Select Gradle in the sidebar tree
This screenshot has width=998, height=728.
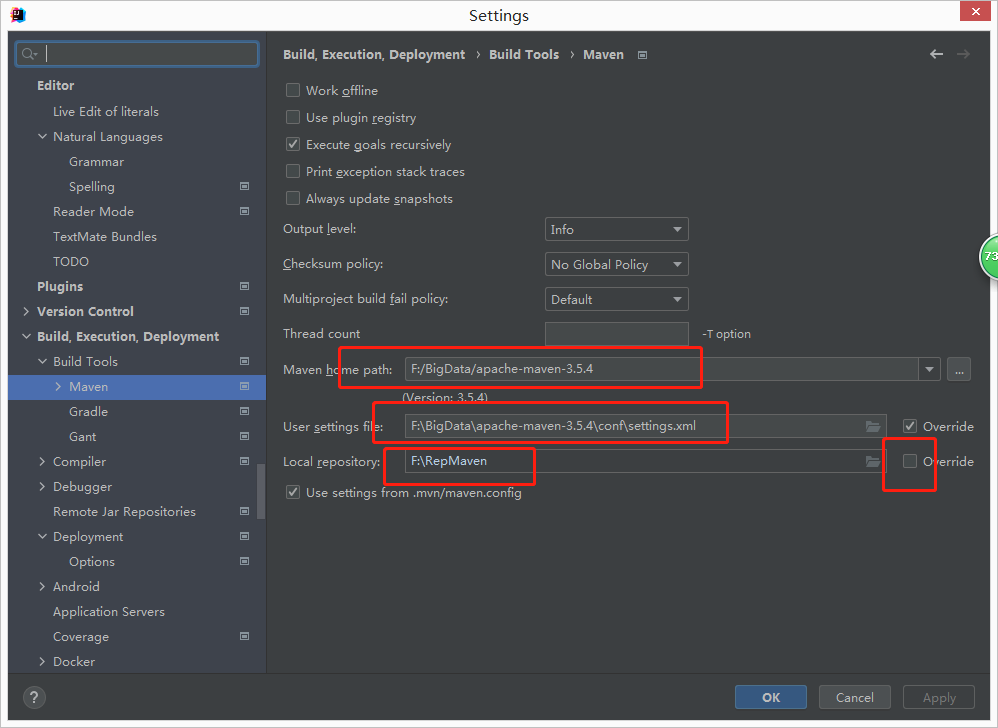[88, 411]
